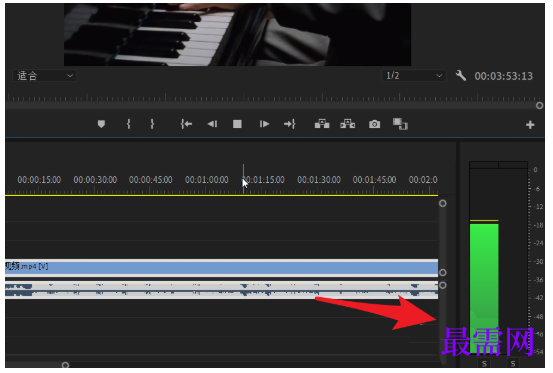Click the video track upper scroll handle
The image size is (553, 373).
coord(443,203)
